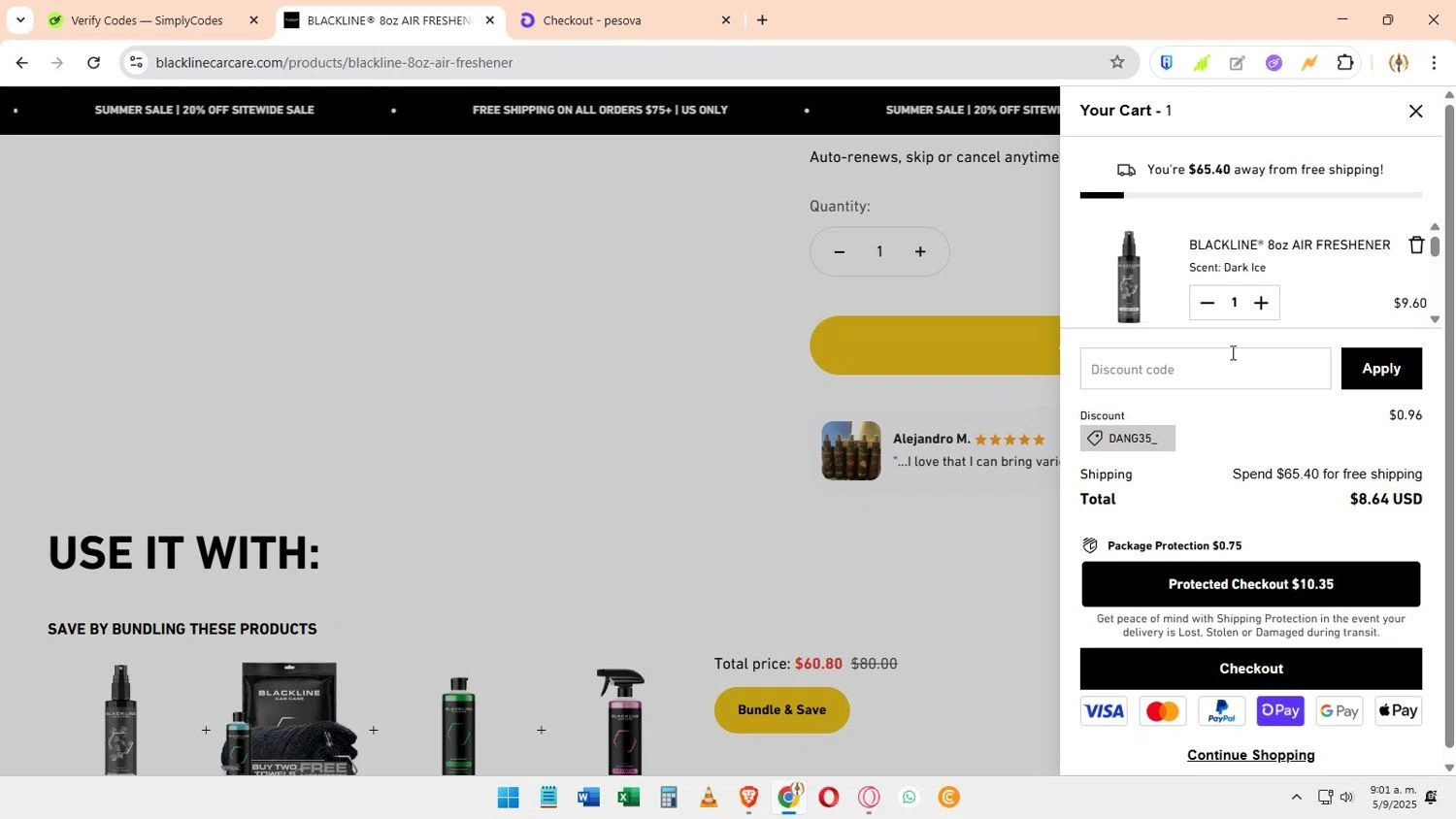Screen dimensions: 1456x819
Task: Remove the DANG35_ discount tag
Action: pyautogui.click(x=1127, y=439)
